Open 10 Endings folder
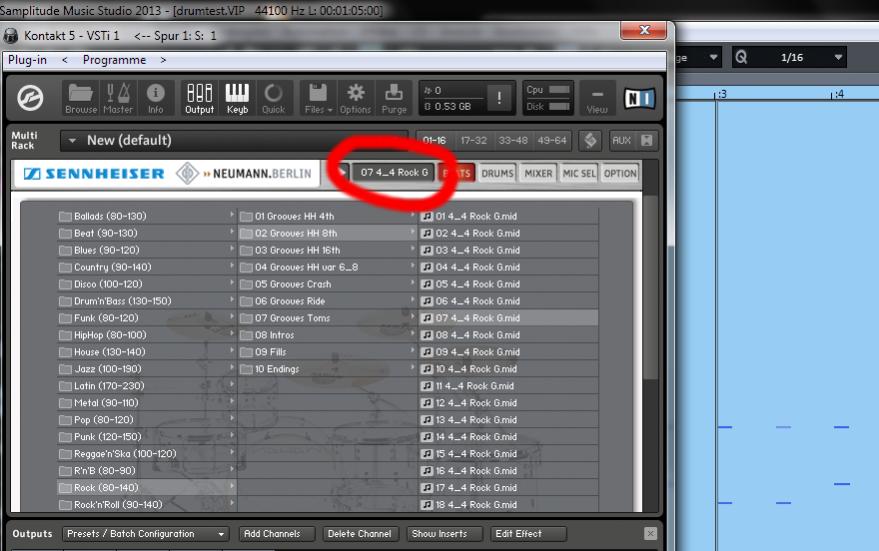 pos(328,369)
